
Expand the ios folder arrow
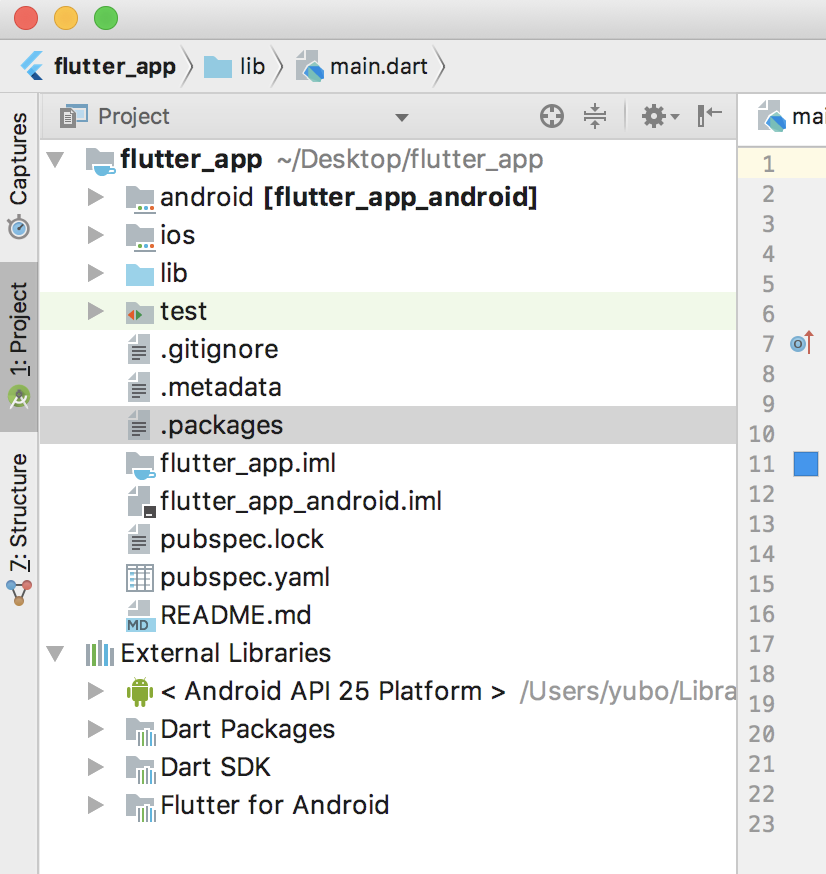click(x=96, y=235)
